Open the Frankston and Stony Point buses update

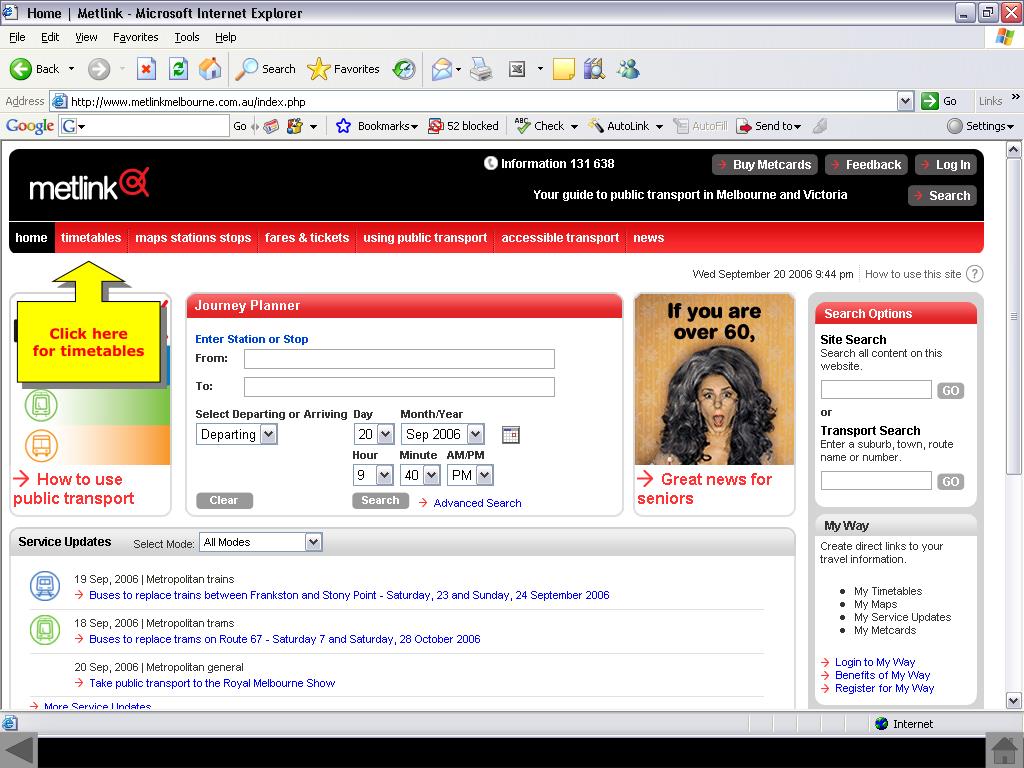tap(349, 595)
